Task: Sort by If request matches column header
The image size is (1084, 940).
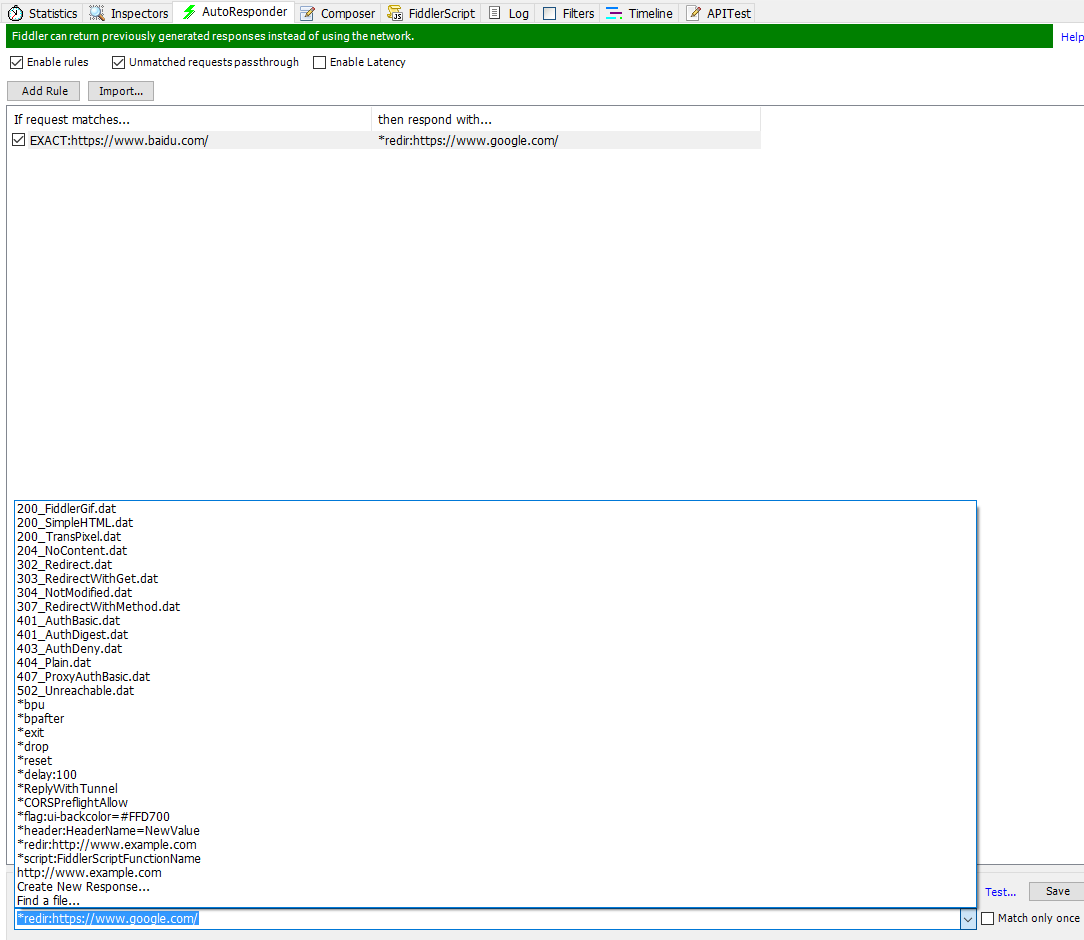Action: [189, 120]
